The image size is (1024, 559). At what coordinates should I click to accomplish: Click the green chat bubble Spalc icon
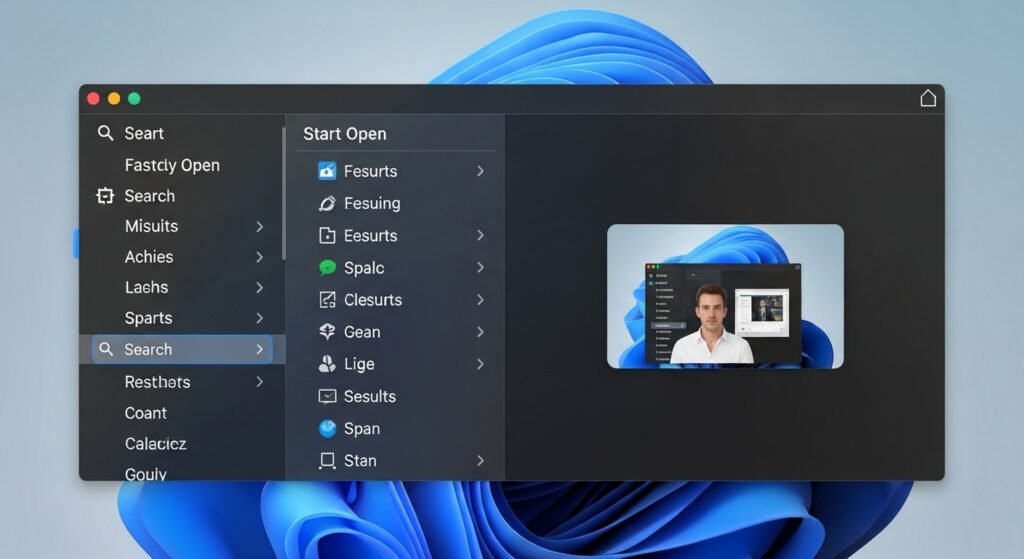pos(327,268)
